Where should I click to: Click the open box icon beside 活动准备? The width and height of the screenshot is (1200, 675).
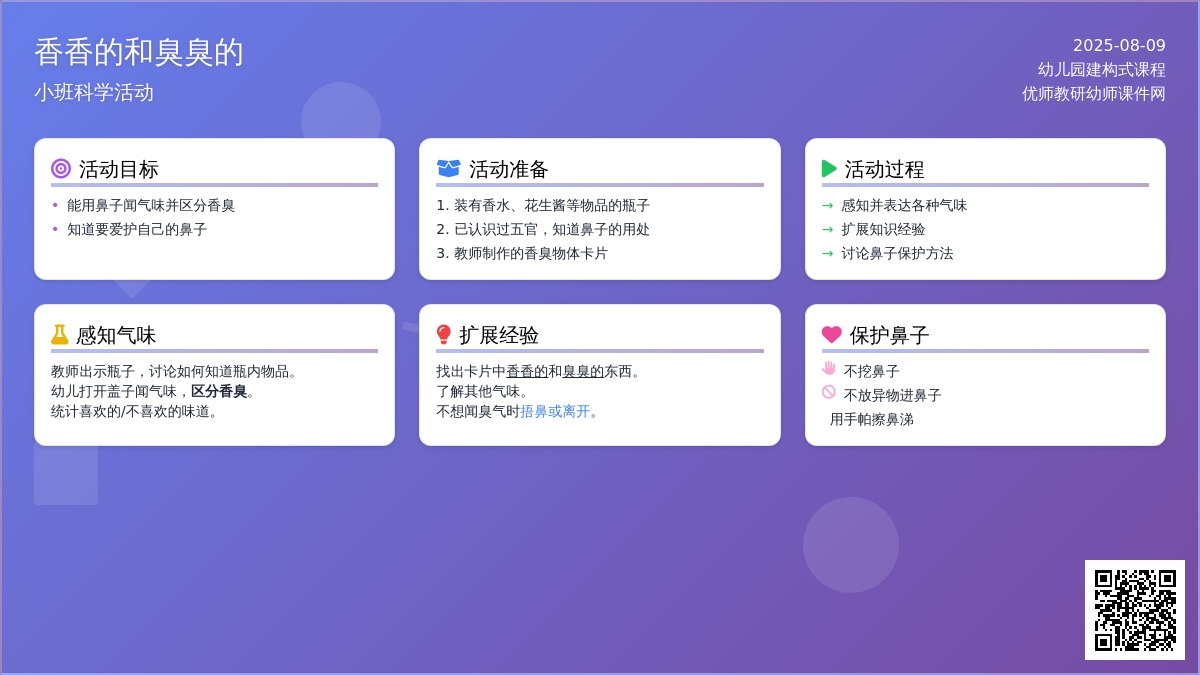[x=448, y=169]
